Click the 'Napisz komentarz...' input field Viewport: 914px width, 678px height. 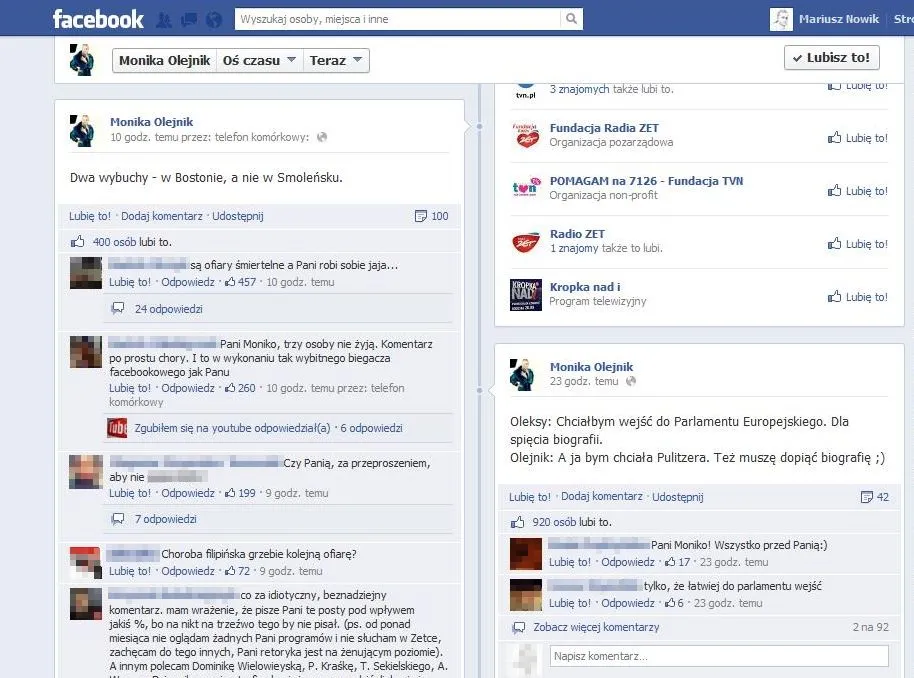click(718, 656)
